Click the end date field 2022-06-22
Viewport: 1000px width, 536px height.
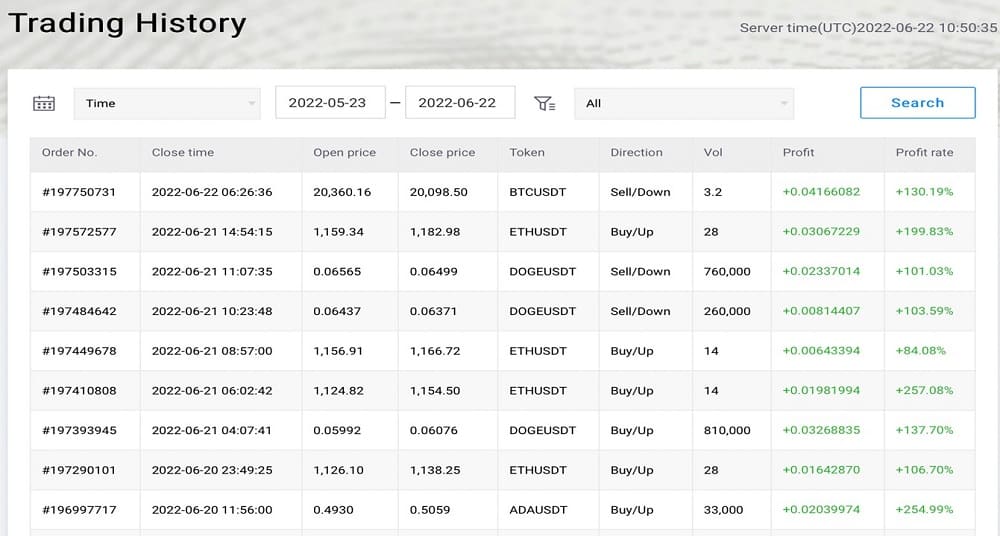coord(460,103)
